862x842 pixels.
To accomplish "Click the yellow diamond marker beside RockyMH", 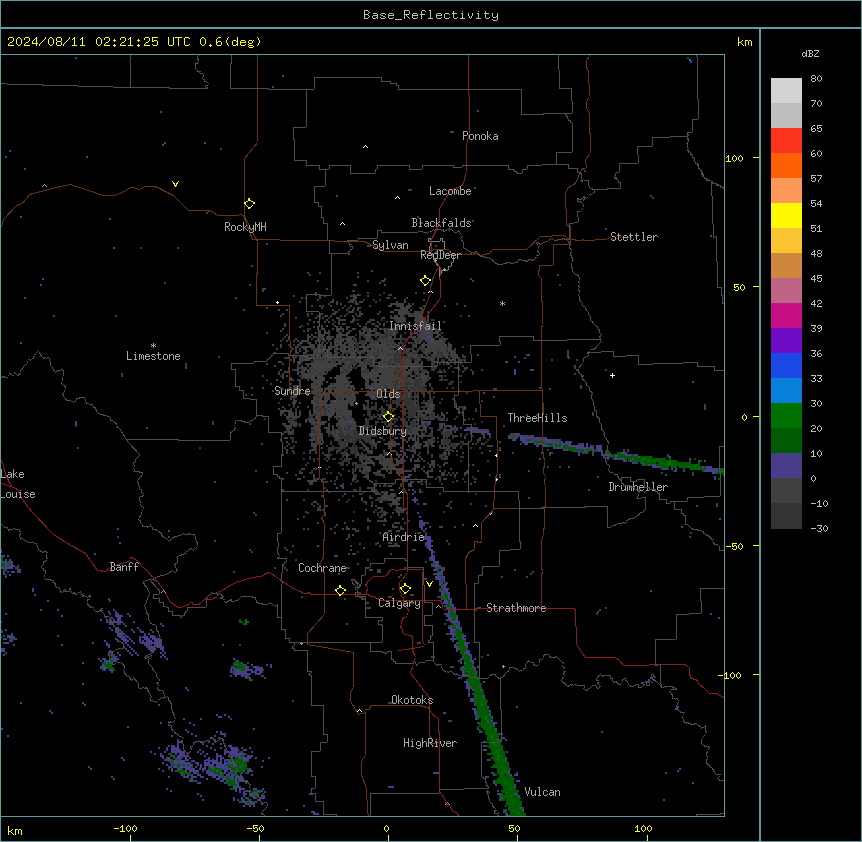I will coord(249,204).
